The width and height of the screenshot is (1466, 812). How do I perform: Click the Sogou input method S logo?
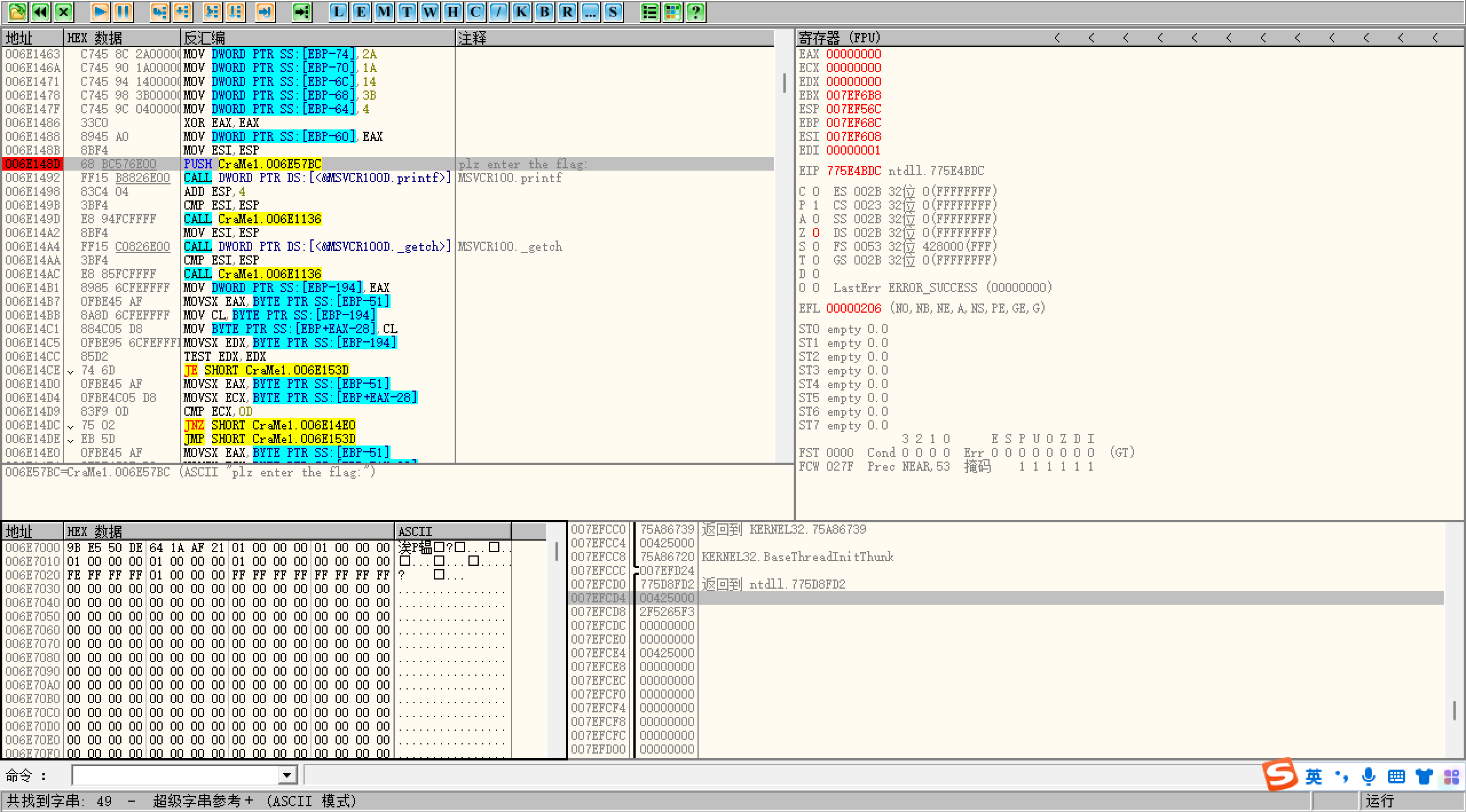click(1280, 775)
